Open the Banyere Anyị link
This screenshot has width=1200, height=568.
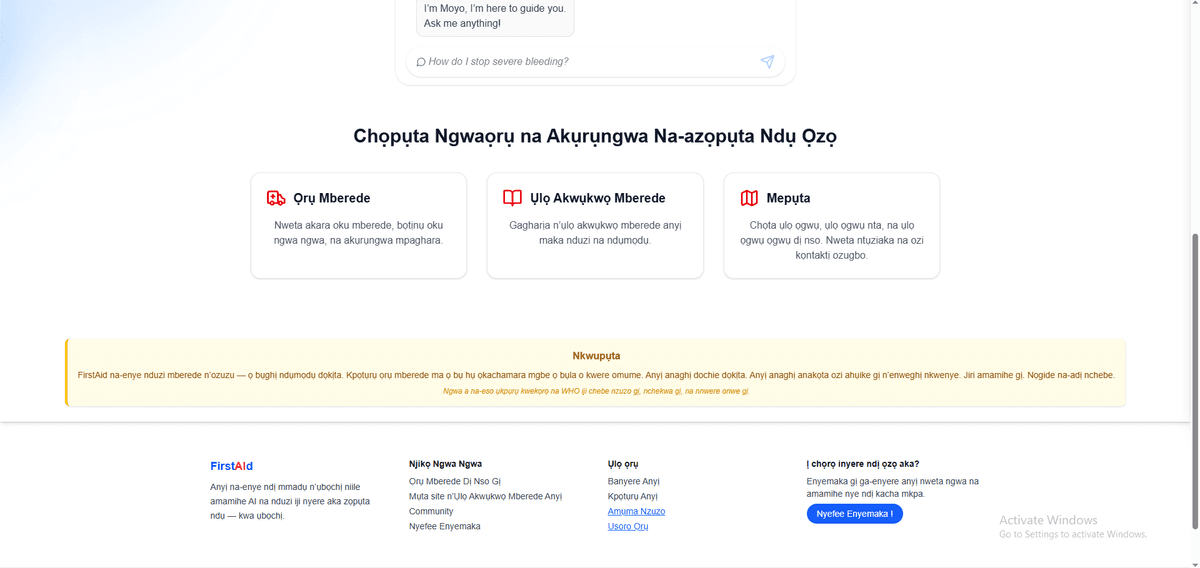point(633,481)
